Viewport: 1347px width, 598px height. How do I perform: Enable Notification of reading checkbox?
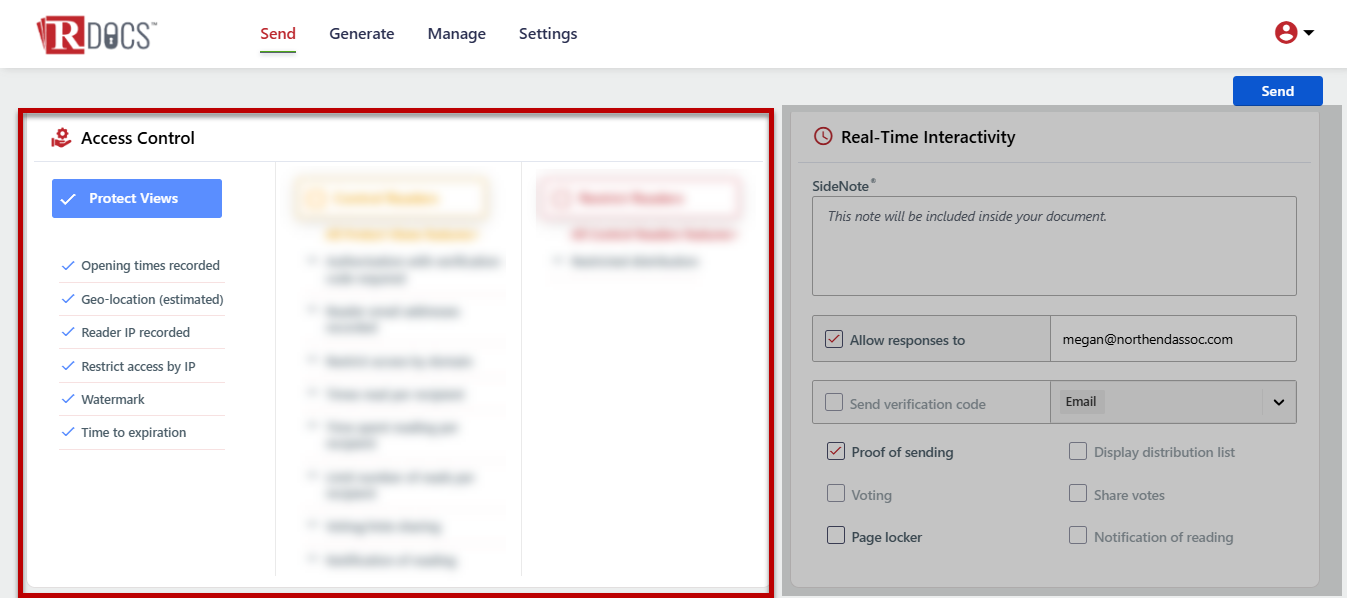1078,536
